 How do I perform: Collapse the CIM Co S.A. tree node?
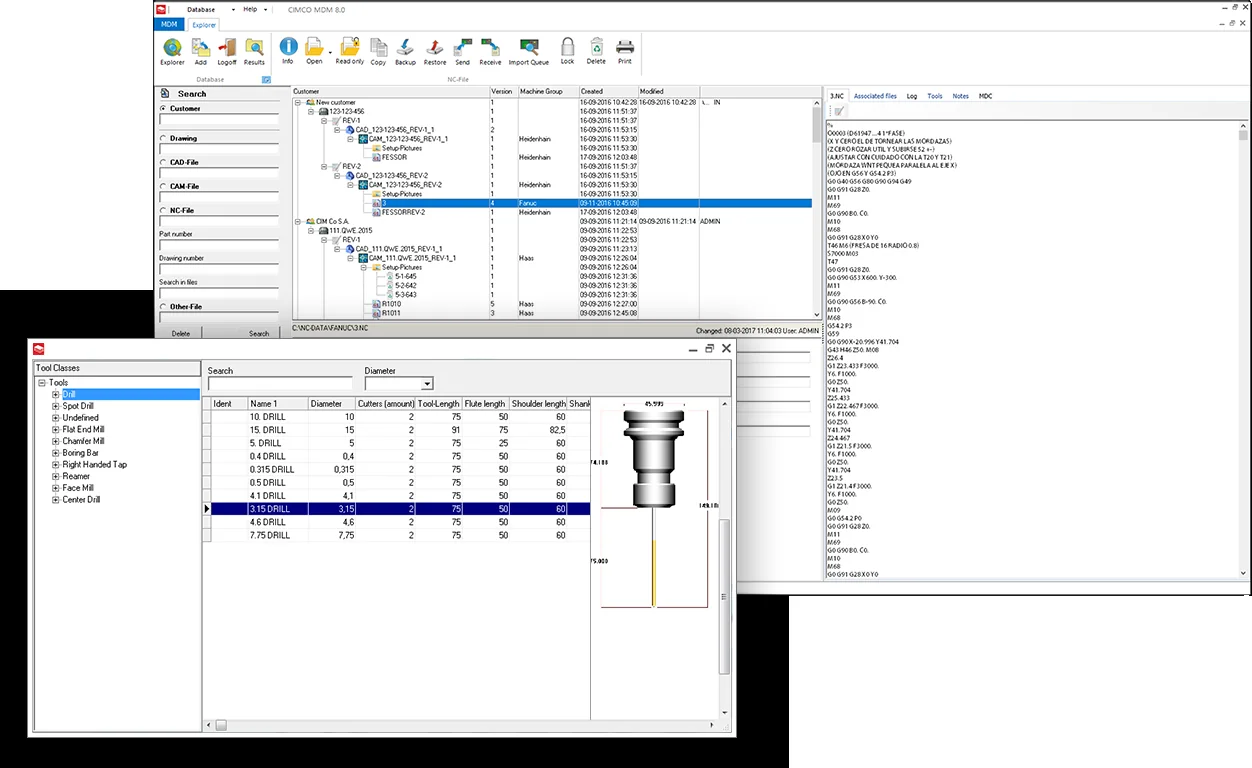click(298, 221)
